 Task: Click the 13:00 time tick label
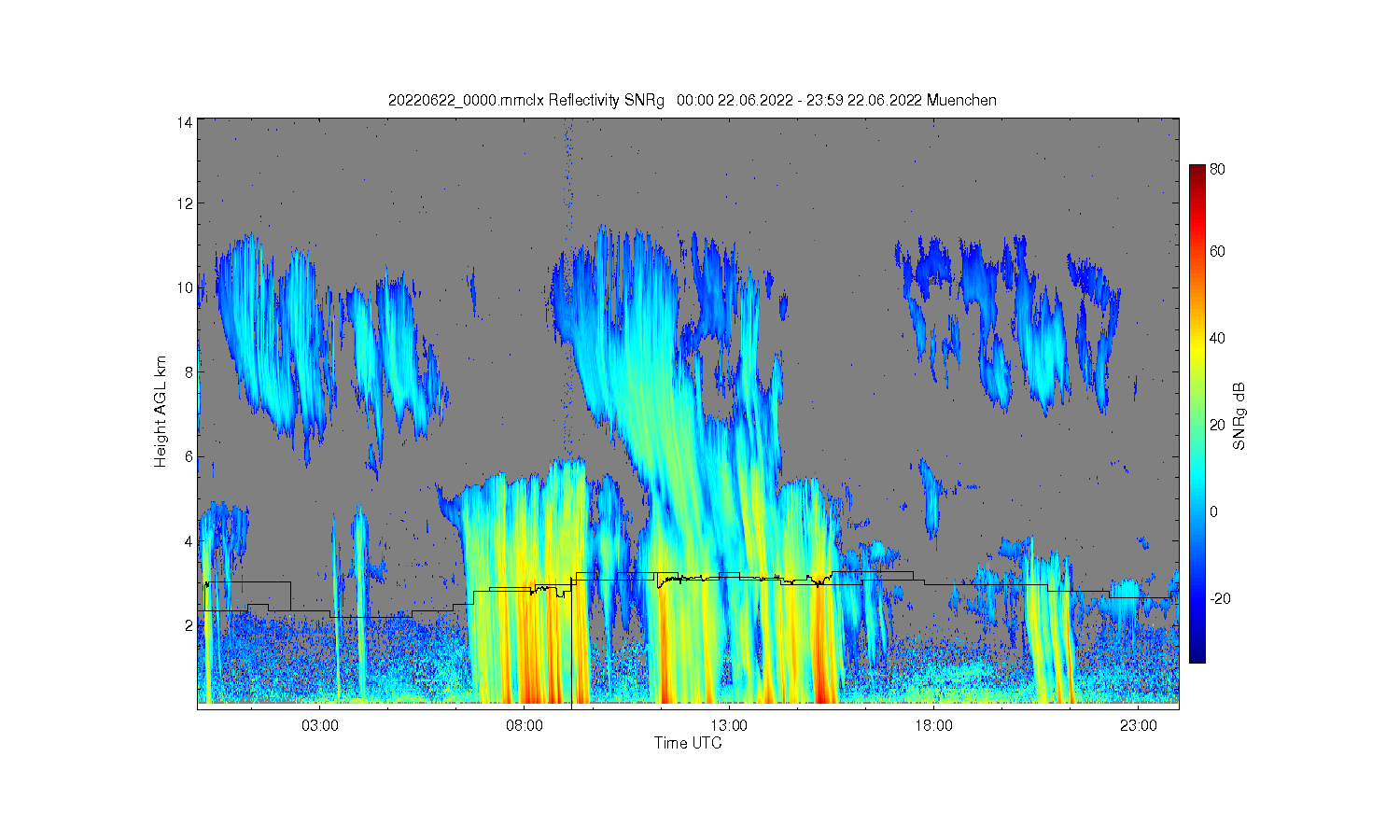click(729, 725)
